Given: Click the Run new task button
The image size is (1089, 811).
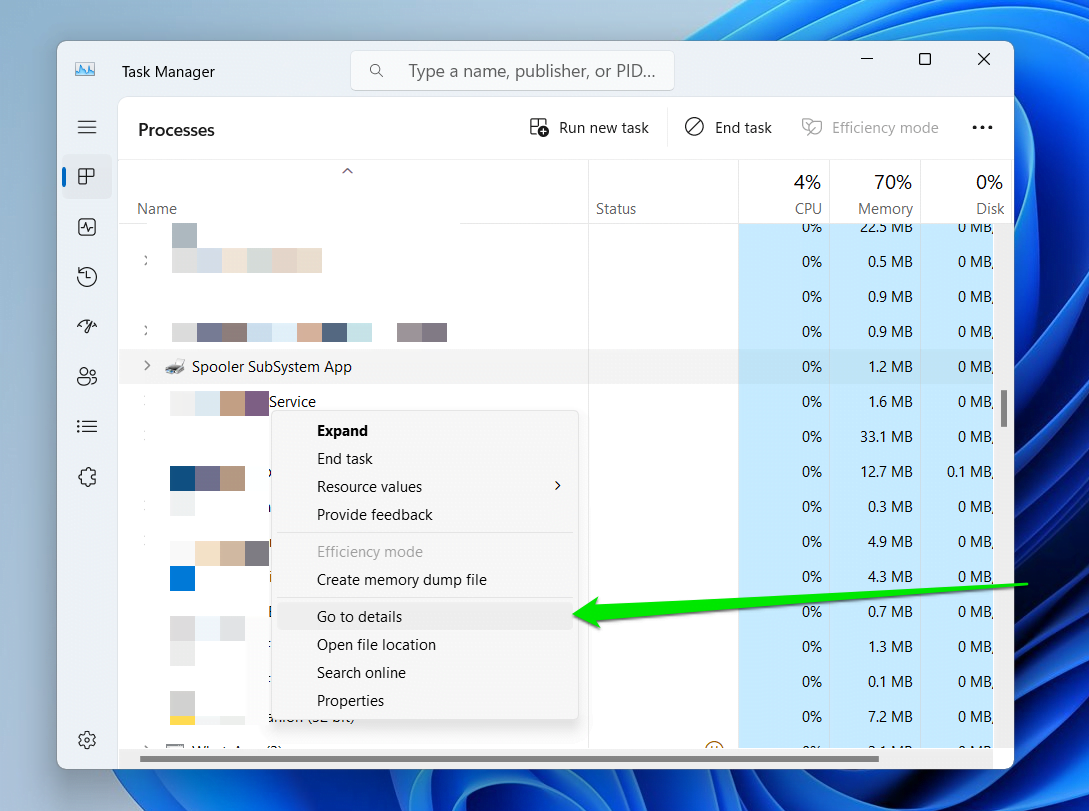Looking at the screenshot, I should pos(589,128).
